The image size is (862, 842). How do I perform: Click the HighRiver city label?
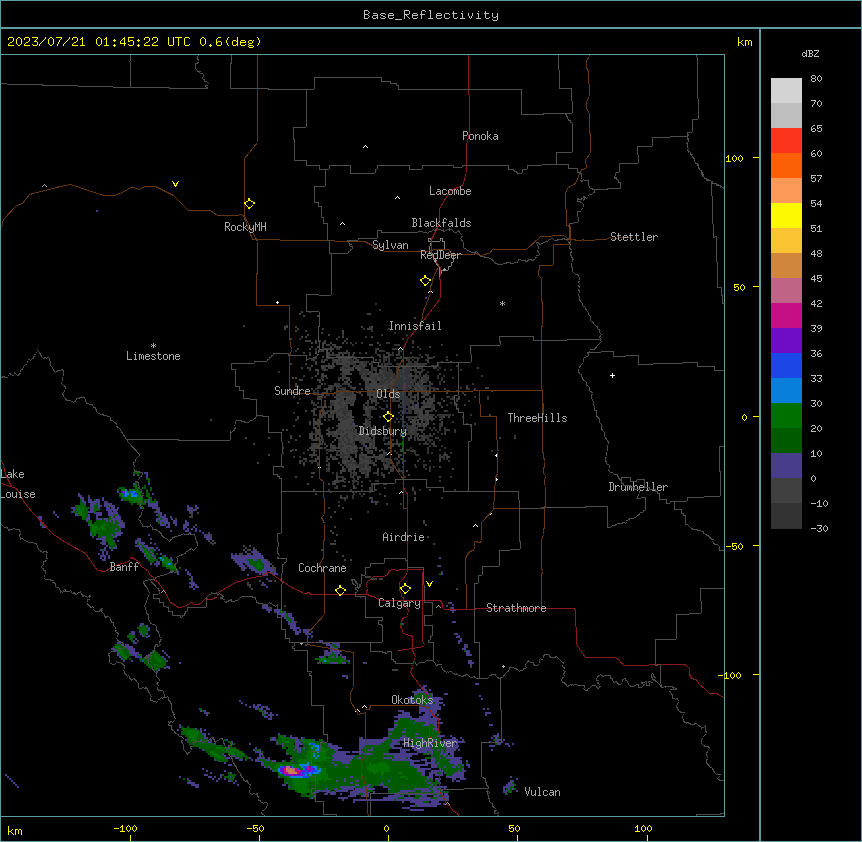point(430,743)
